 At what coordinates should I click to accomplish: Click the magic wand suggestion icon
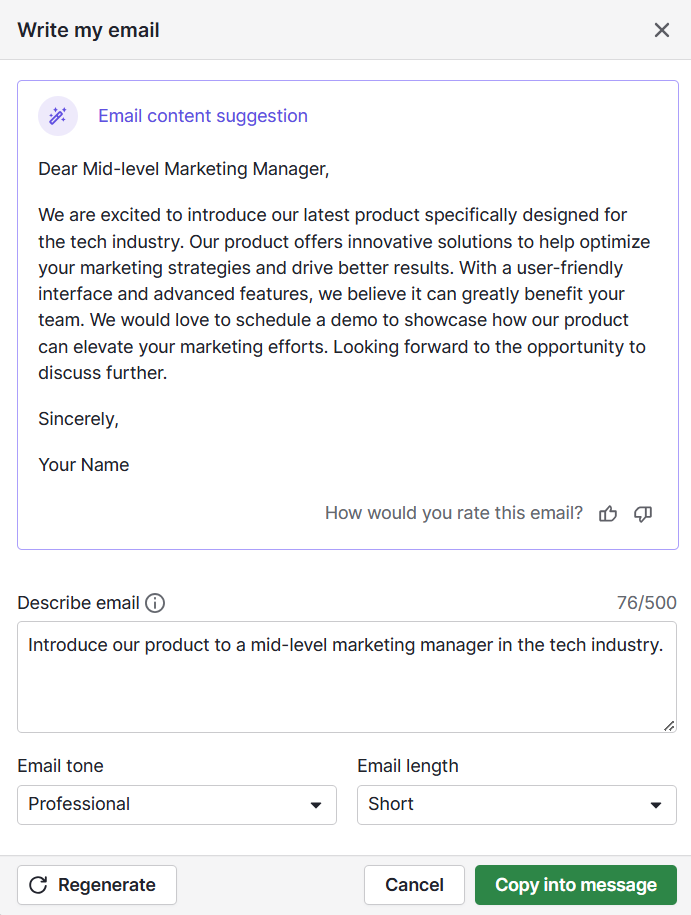tap(58, 116)
